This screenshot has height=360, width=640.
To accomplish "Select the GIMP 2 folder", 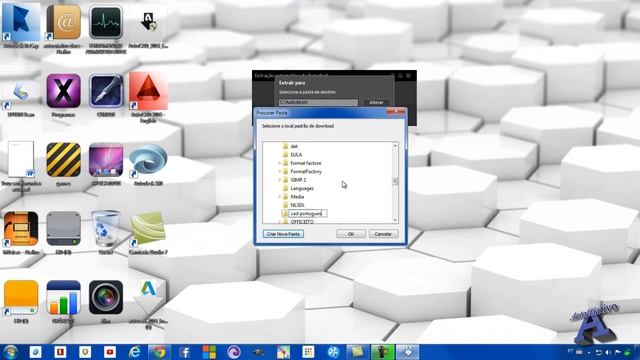I will click(x=298, y=180).
